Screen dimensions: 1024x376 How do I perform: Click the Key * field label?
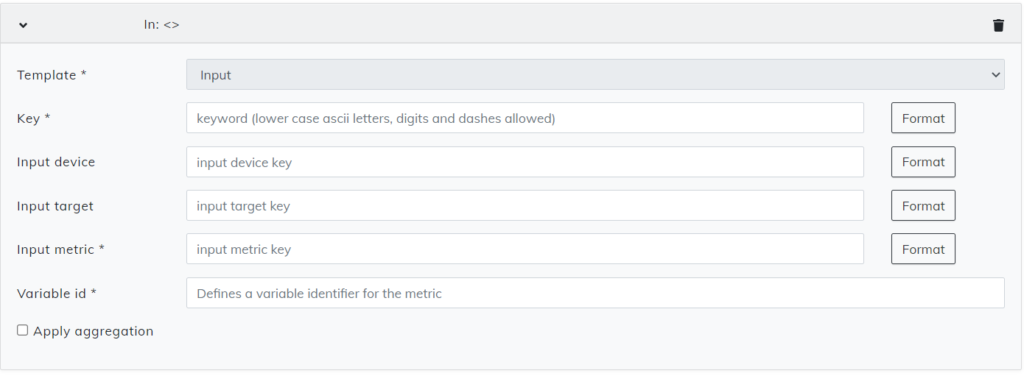(34, 119)
